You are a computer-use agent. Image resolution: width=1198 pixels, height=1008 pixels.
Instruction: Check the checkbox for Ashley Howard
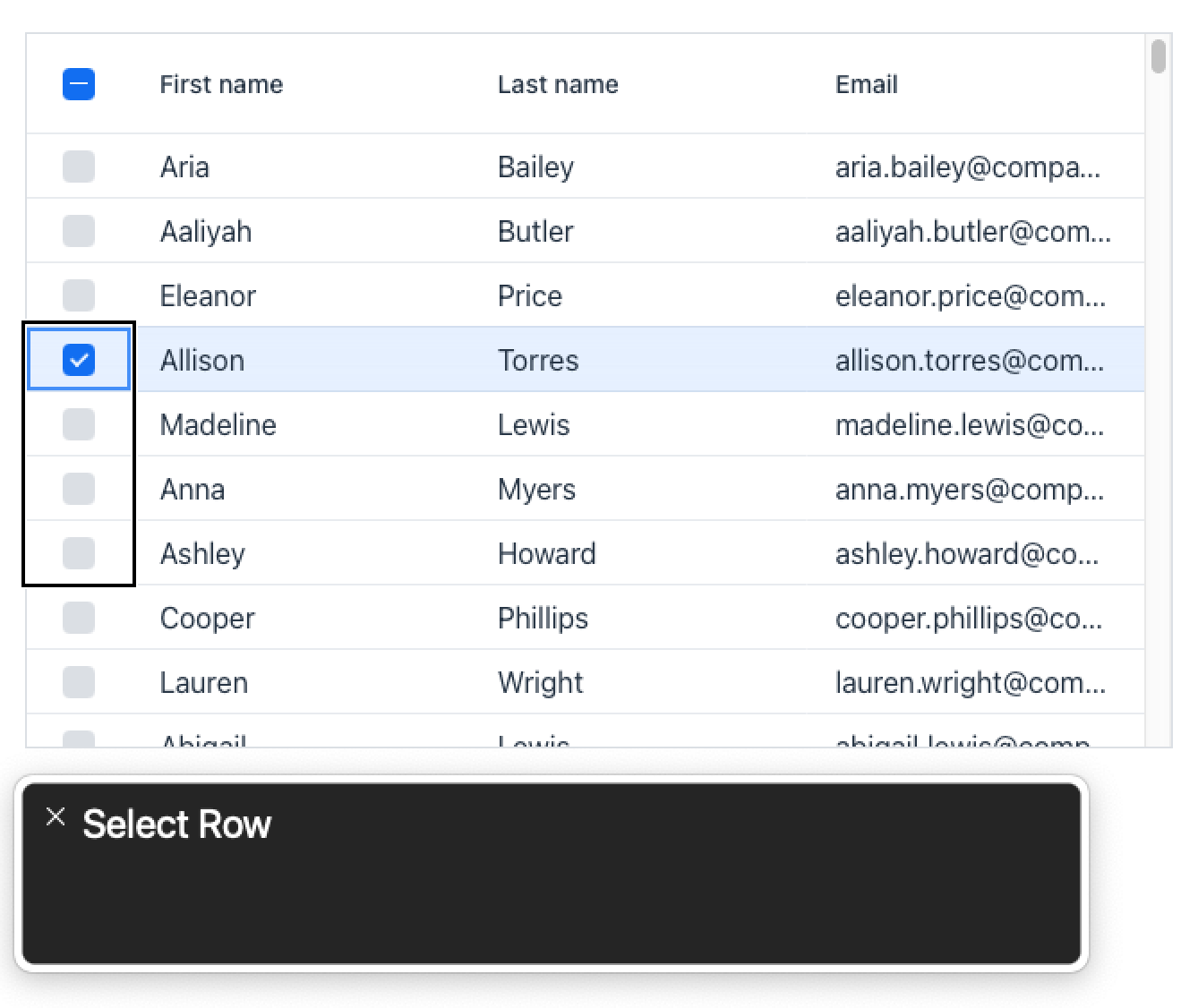pyautogui.click(x=78, y=552)
